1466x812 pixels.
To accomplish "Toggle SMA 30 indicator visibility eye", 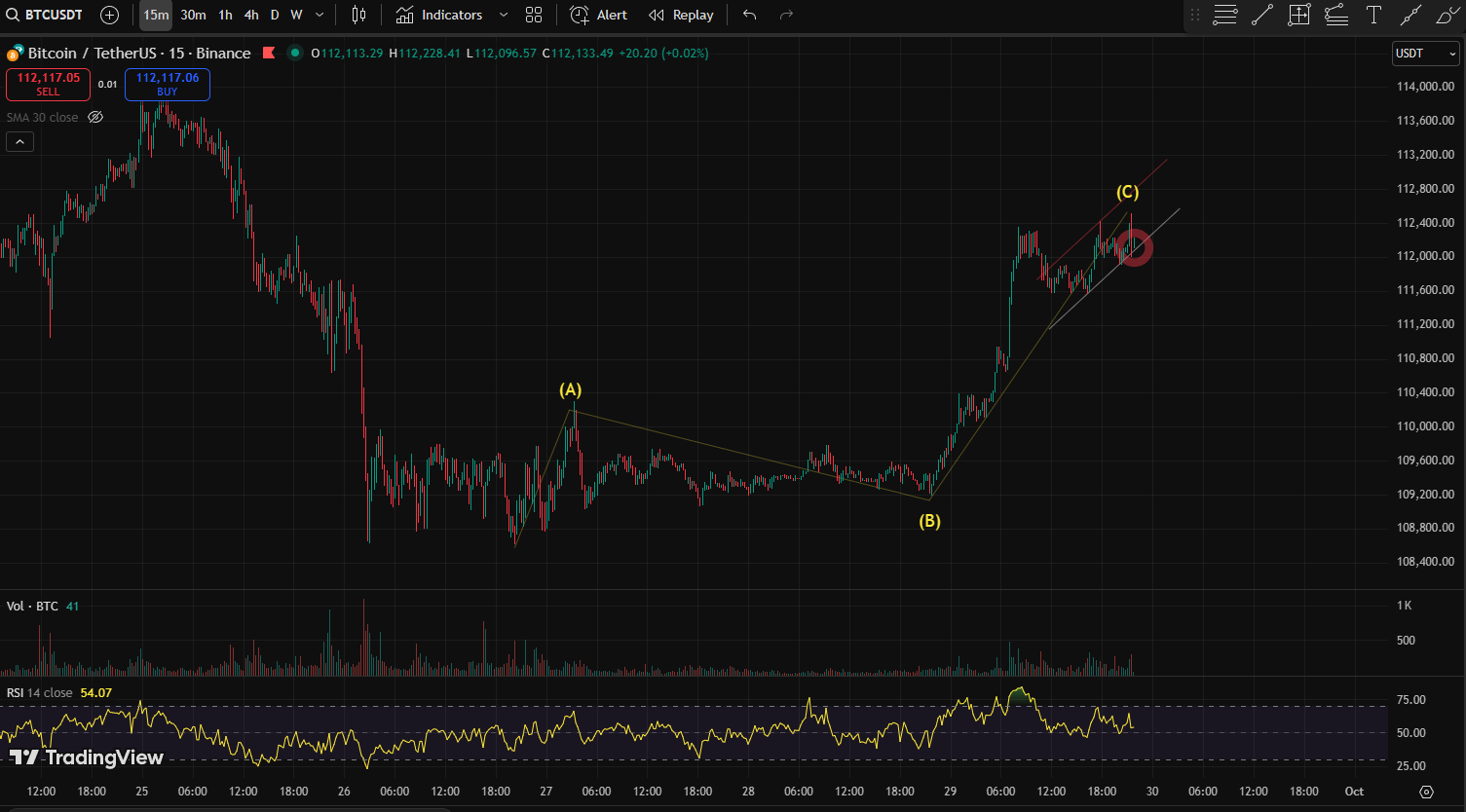I will click(95, 117).
